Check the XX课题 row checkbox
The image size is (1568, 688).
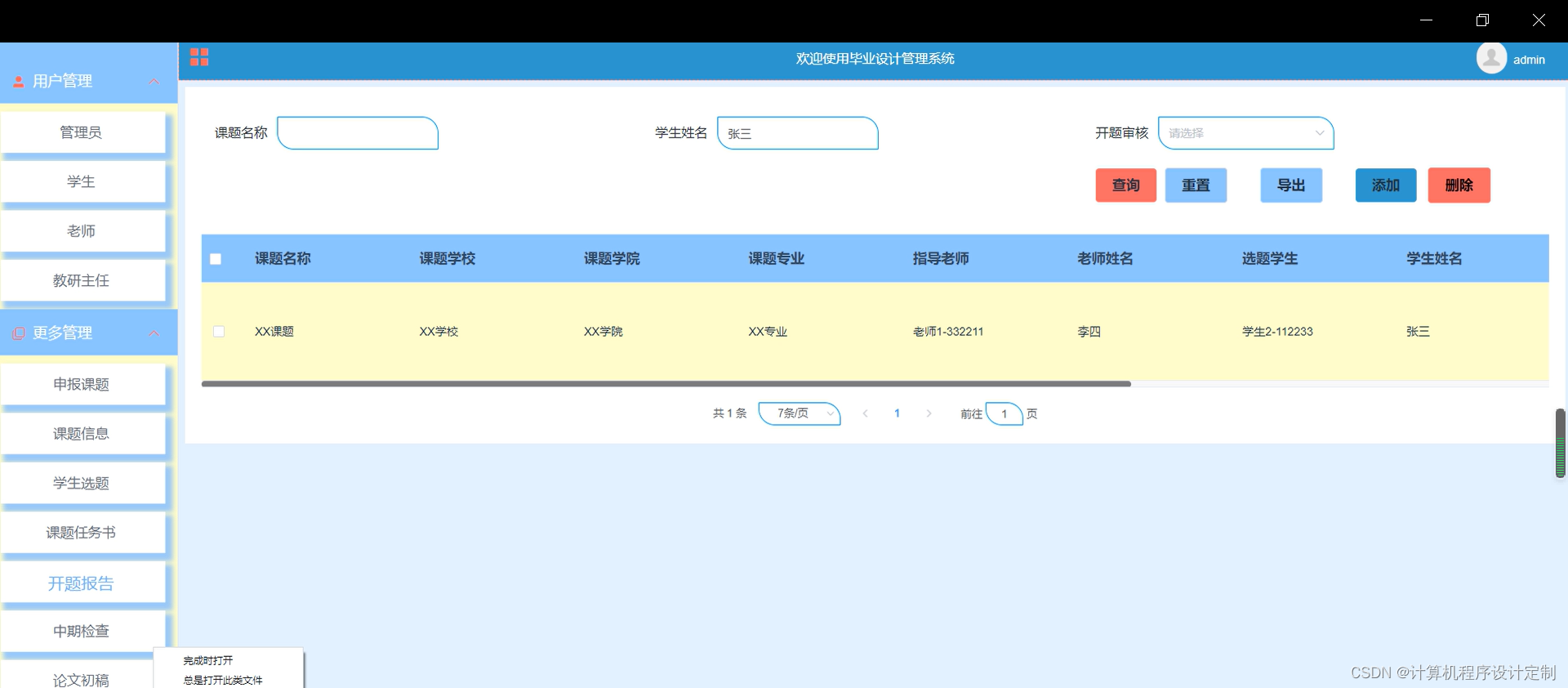(219, 332)
